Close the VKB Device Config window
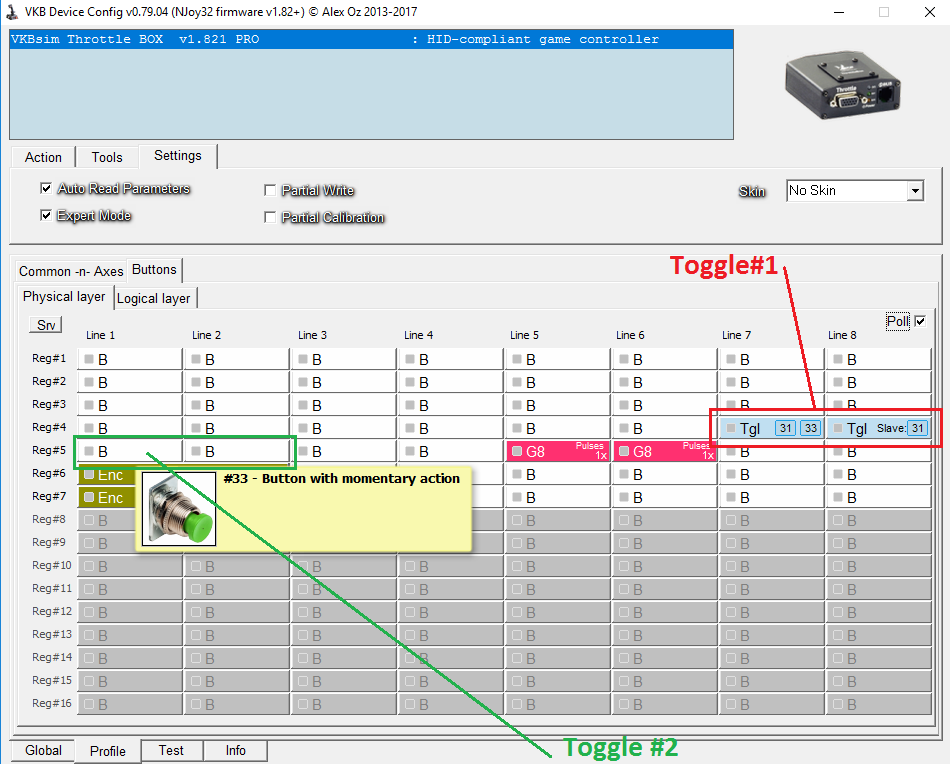Image resolution: width=950 pixels, height=764 pixels. (930, 12)
